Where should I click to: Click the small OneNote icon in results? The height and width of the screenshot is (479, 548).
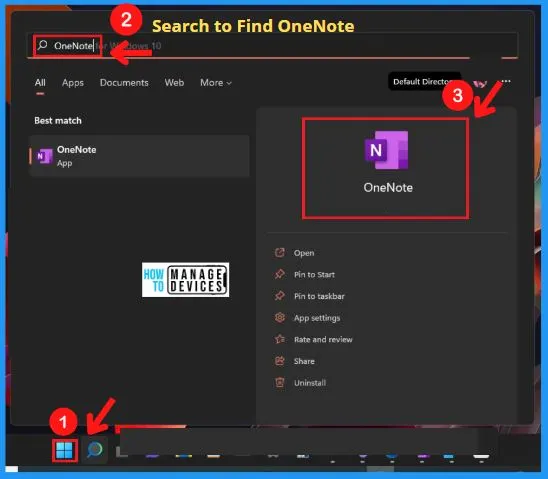click(x=45, y=156)
